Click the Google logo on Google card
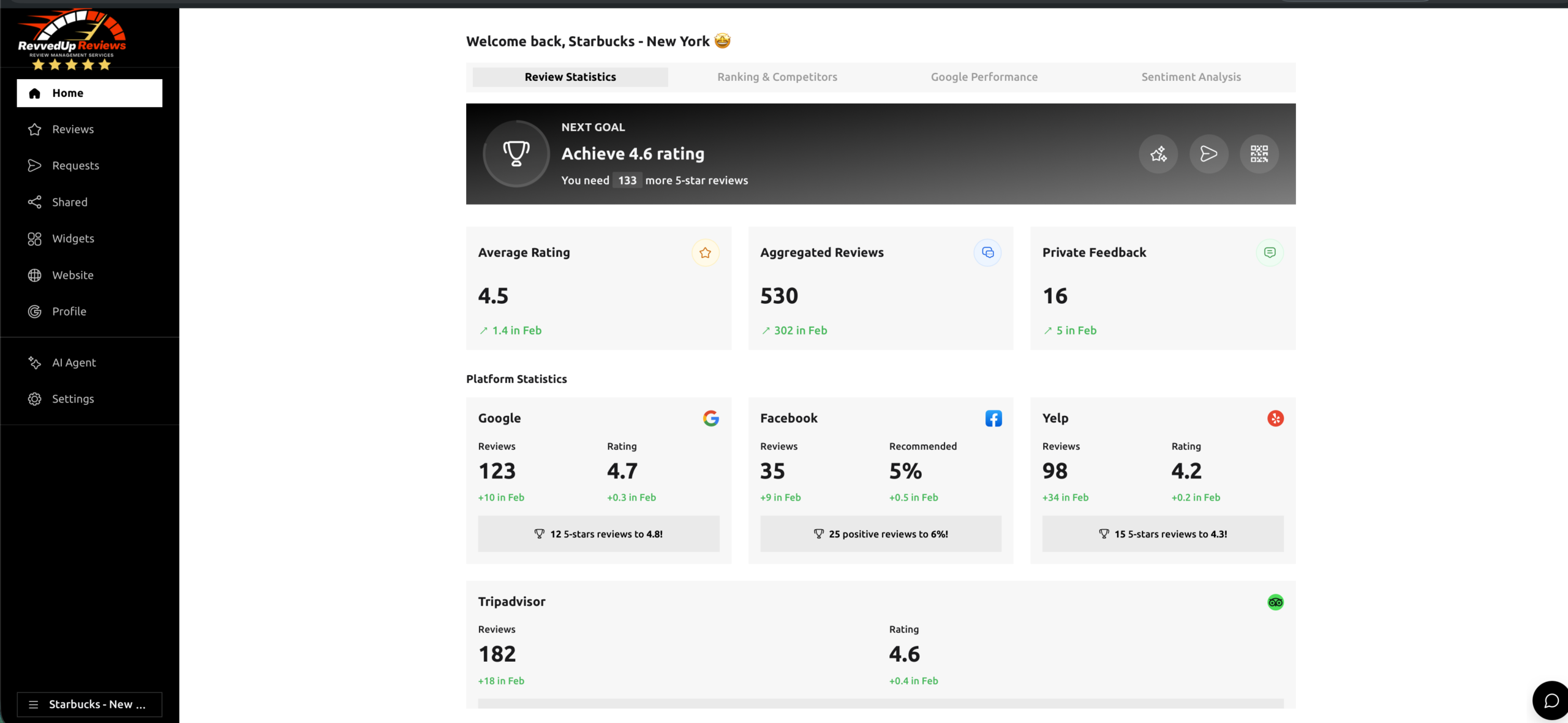This screenshot has width=1568, height=723. click(710, 418)
